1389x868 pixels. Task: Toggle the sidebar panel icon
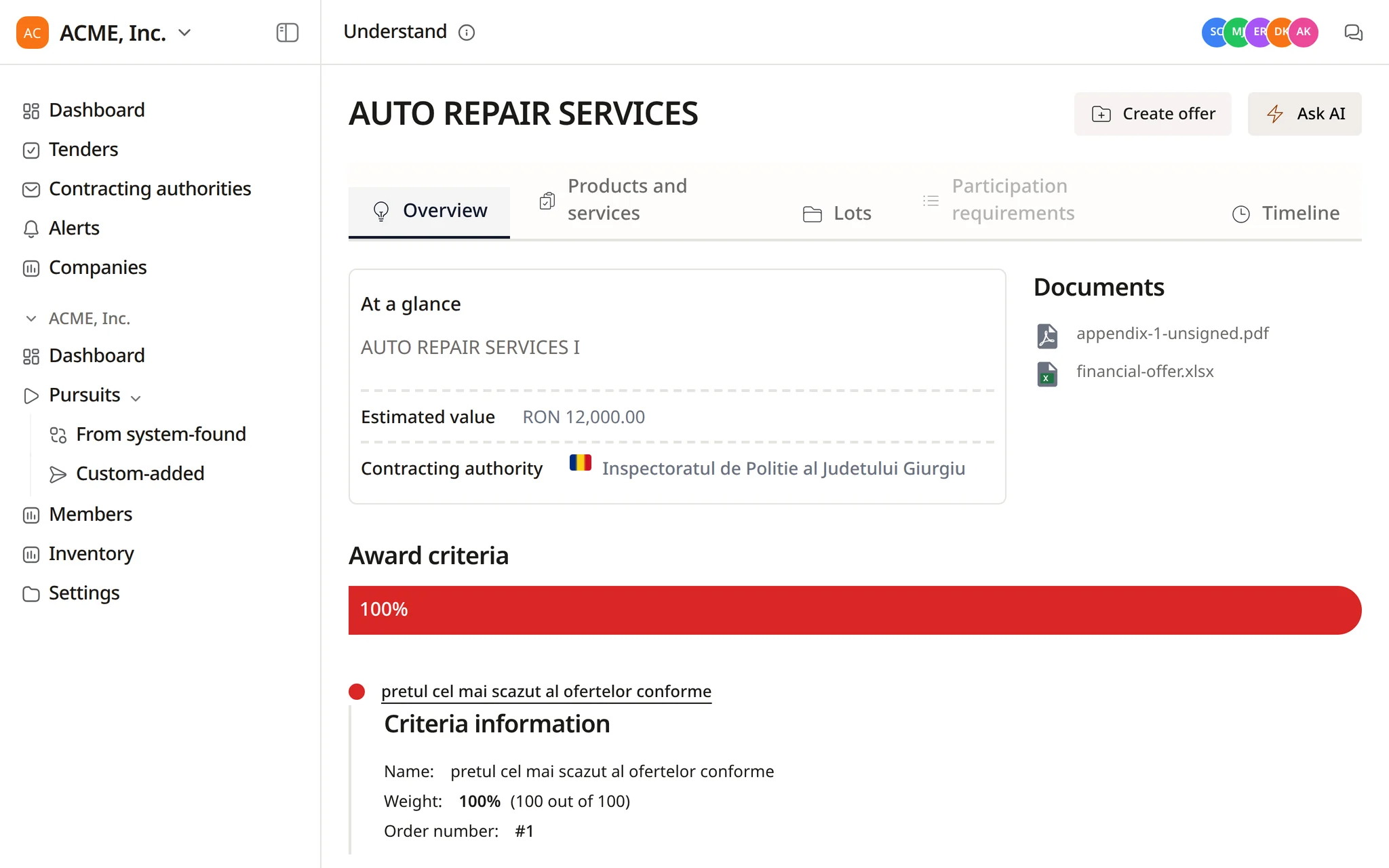288,33
